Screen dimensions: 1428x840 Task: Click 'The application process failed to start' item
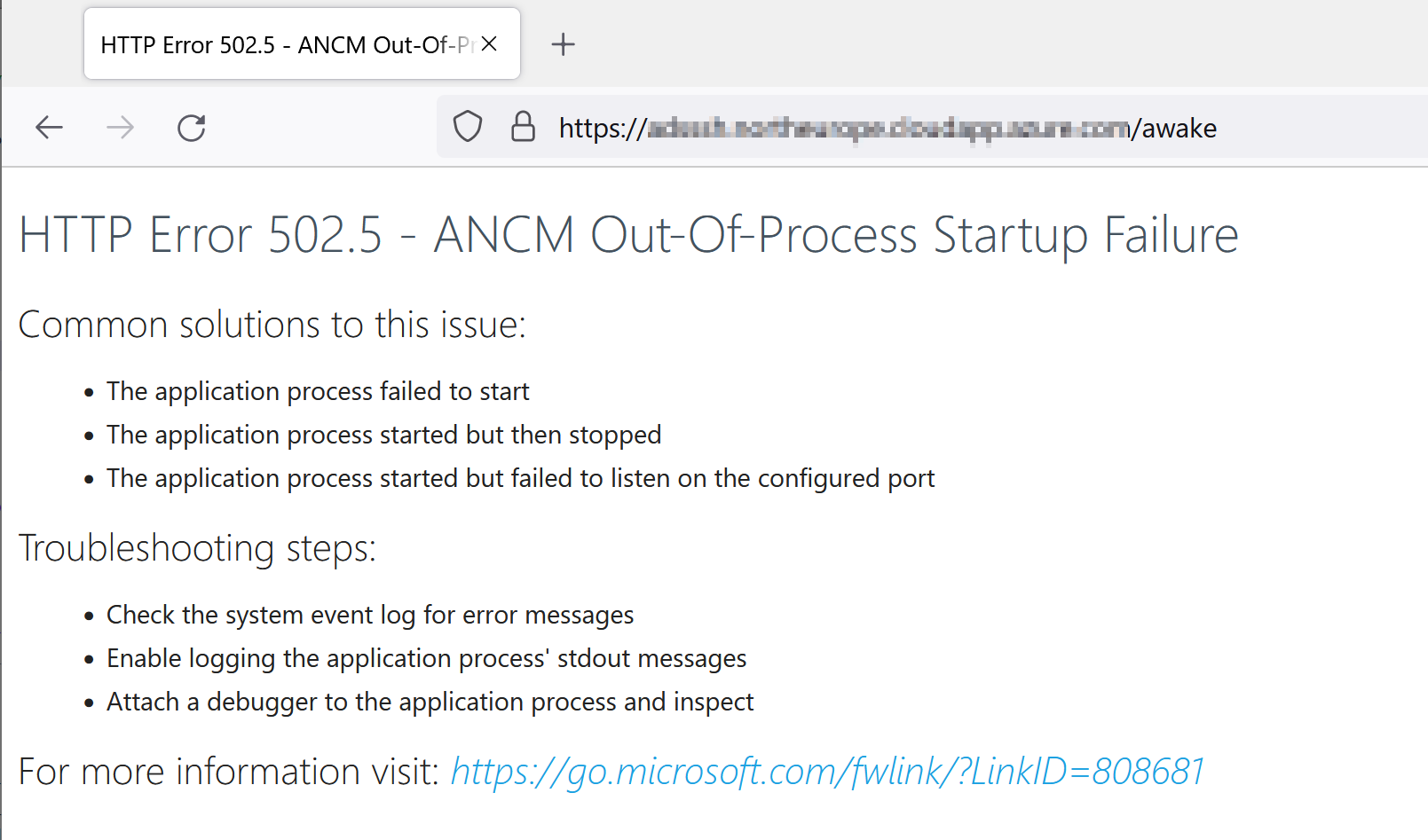tap(318, 391)
